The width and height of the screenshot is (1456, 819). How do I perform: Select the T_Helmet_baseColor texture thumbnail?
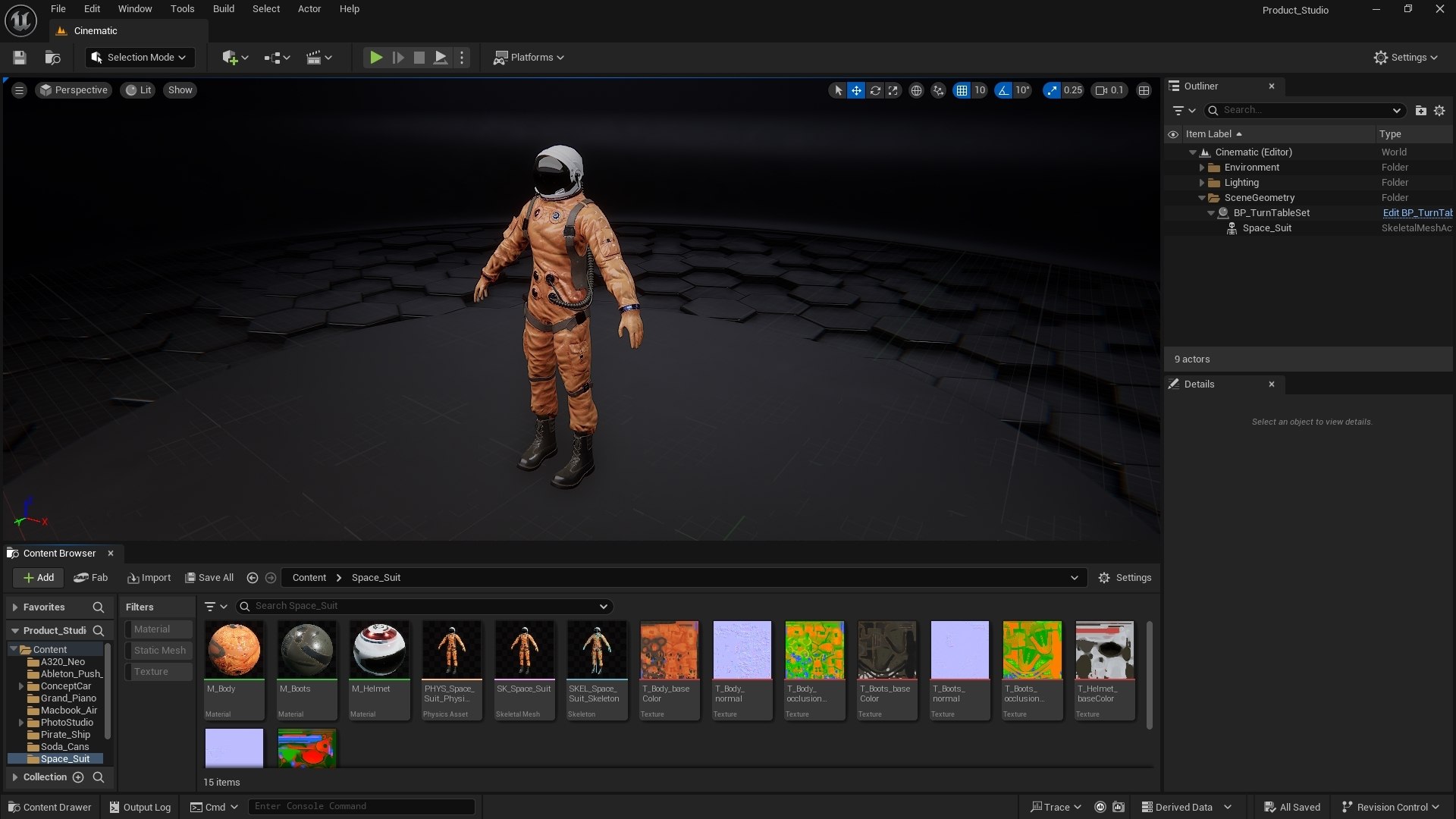[x=1104, y=651]
